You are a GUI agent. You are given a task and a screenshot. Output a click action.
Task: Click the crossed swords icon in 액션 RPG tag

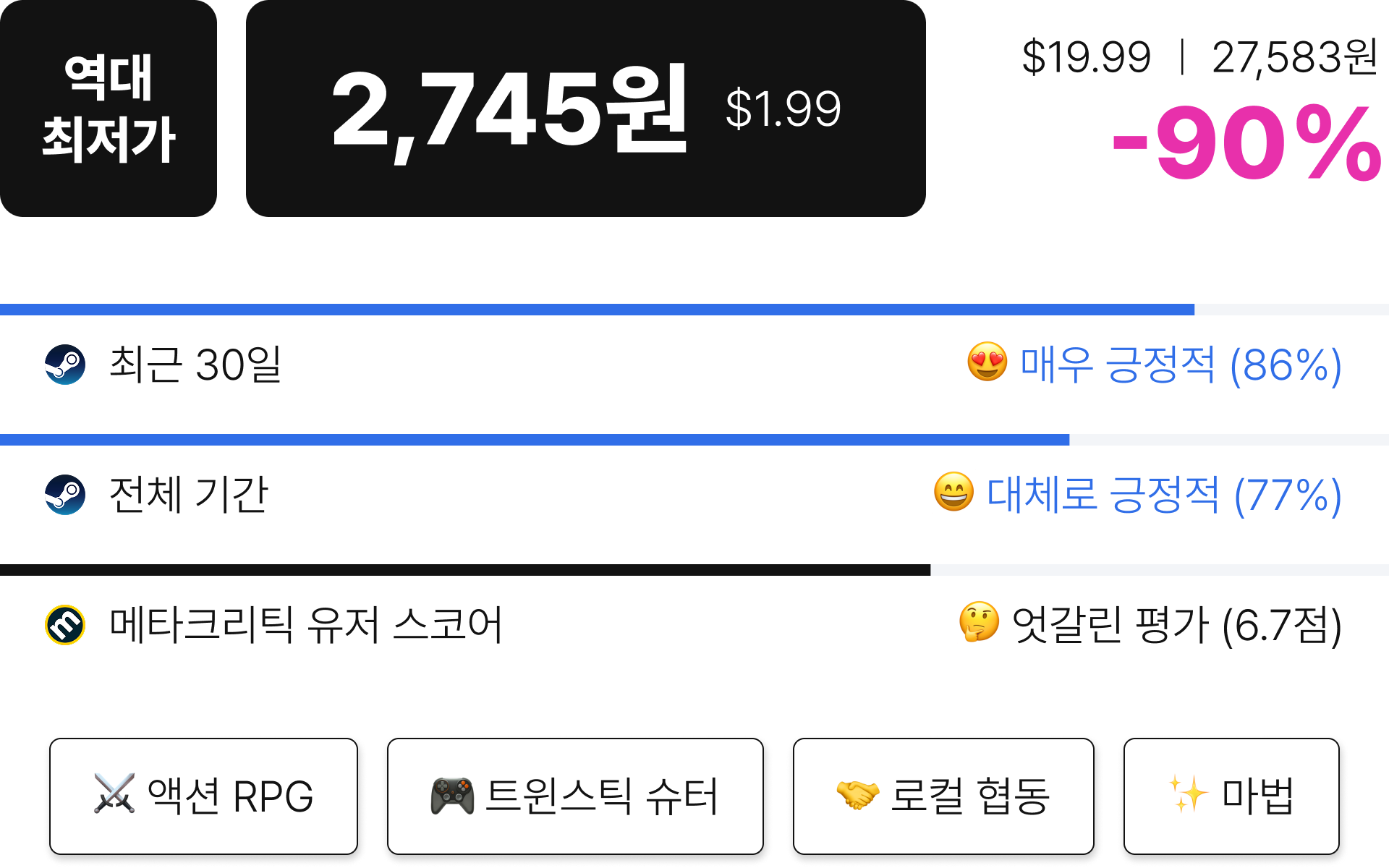[114, 793]
